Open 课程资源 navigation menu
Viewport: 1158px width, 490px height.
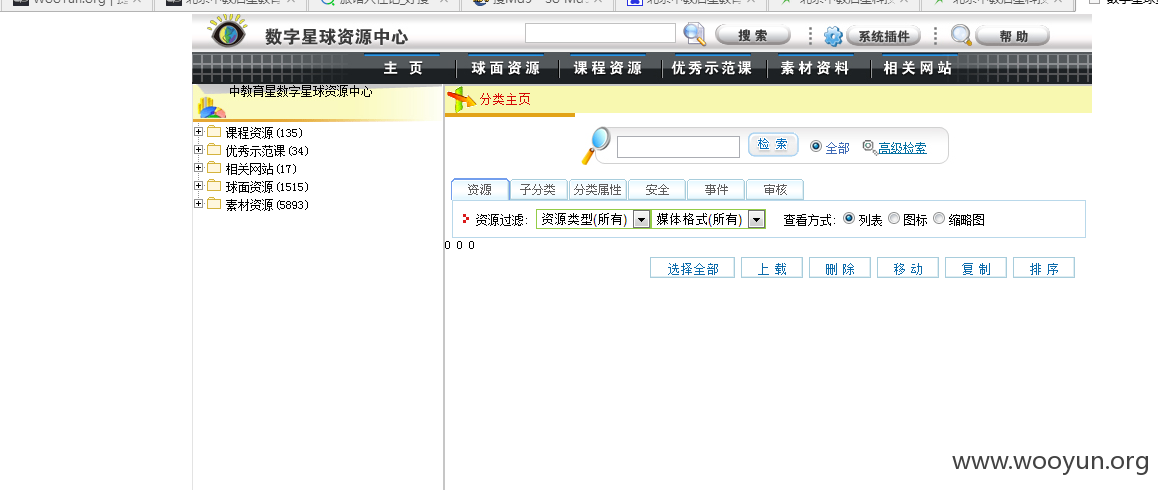(608, 69)
